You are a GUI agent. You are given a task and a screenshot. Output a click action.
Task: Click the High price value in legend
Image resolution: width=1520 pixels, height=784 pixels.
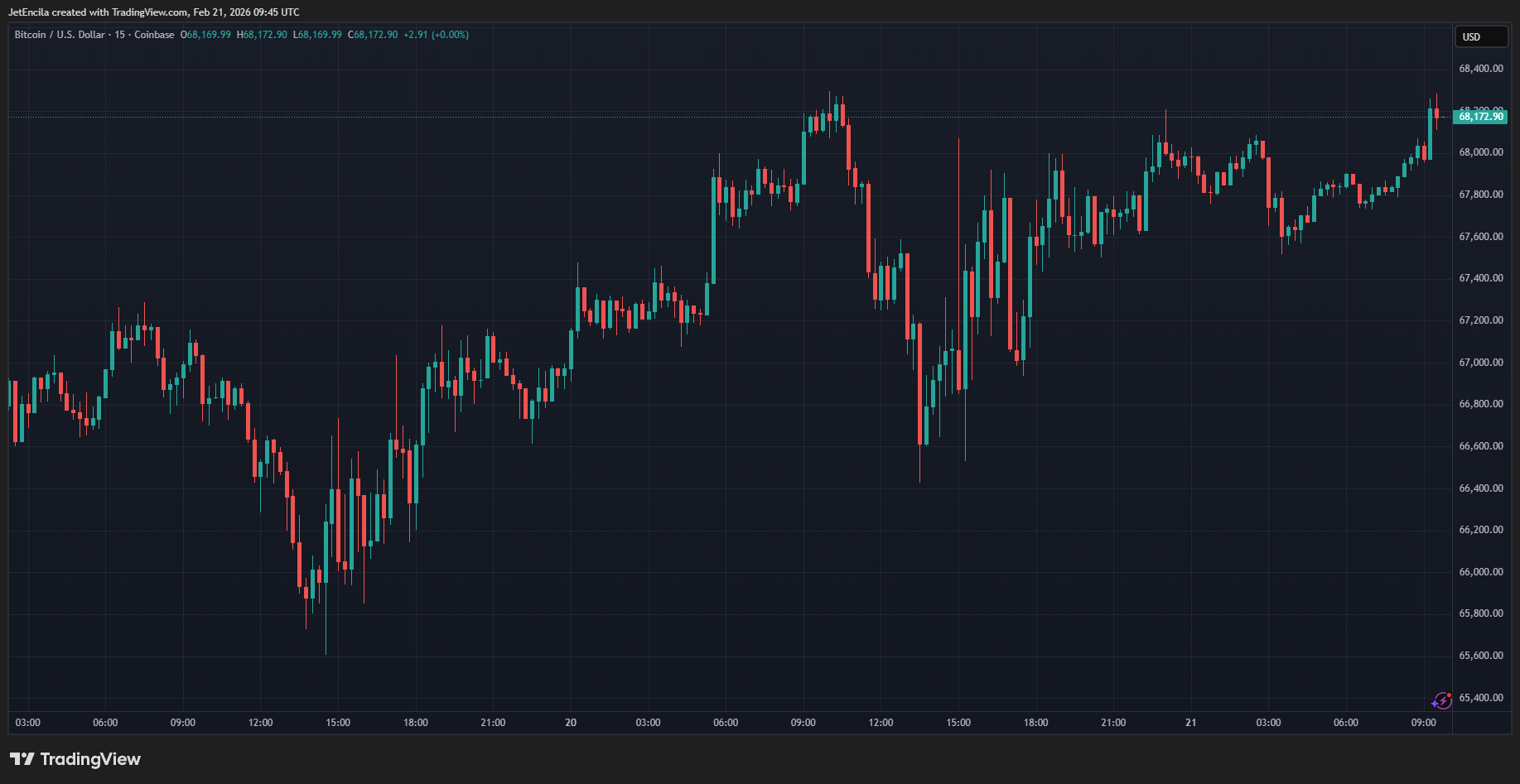pos(264,35)
